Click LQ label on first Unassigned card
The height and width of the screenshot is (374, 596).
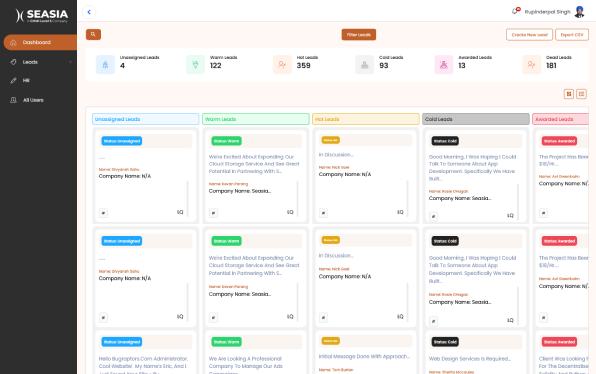click(180, 212)
